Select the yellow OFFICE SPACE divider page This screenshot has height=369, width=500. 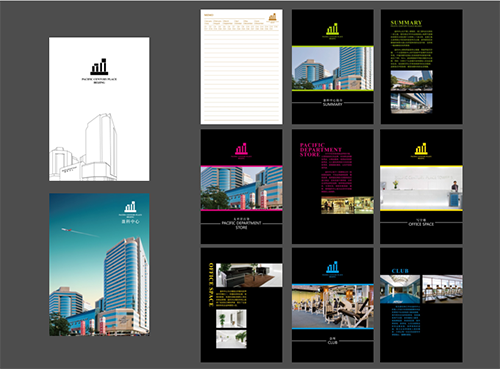(421, 187)
